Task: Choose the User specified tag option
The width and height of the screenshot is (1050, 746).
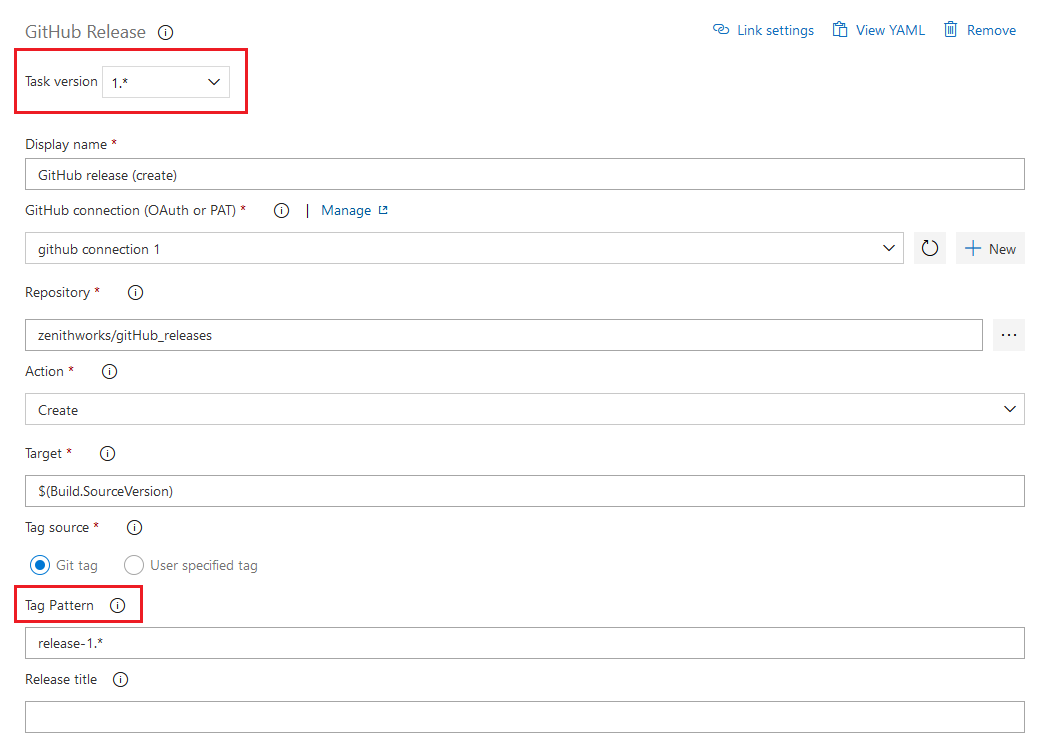Action: (134, 565)
